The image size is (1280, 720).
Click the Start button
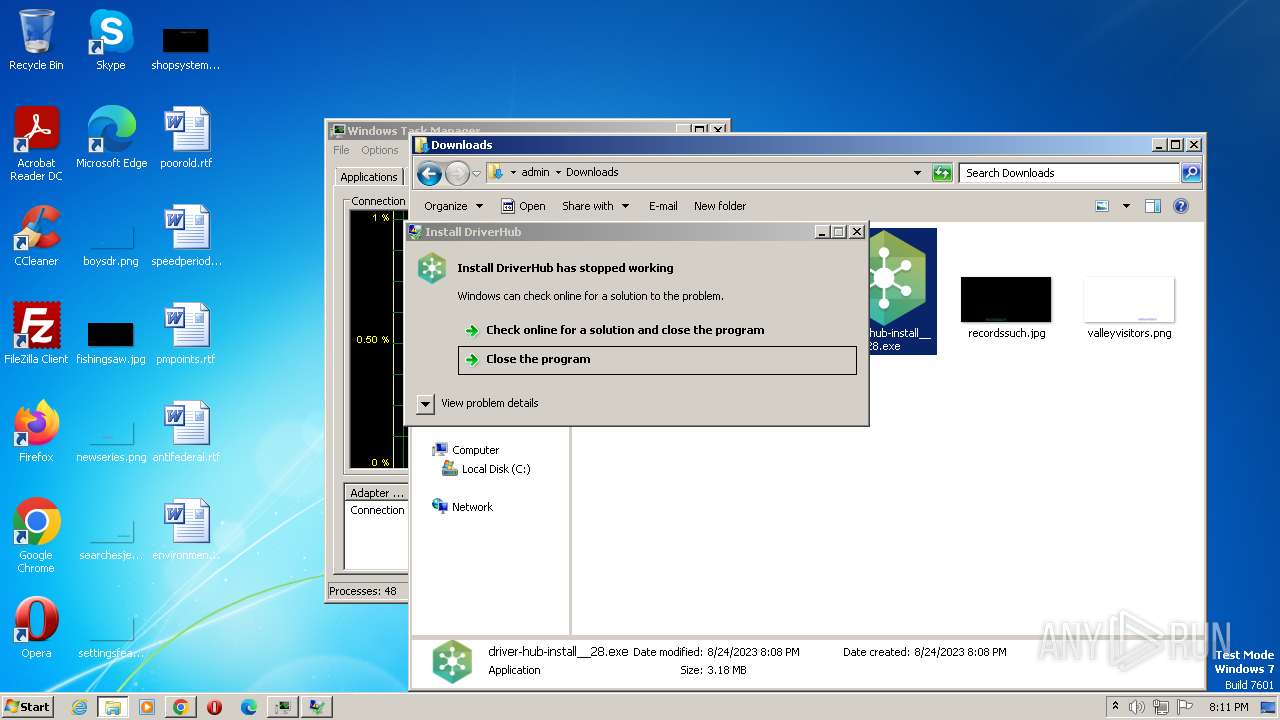(x=28, y=707)
